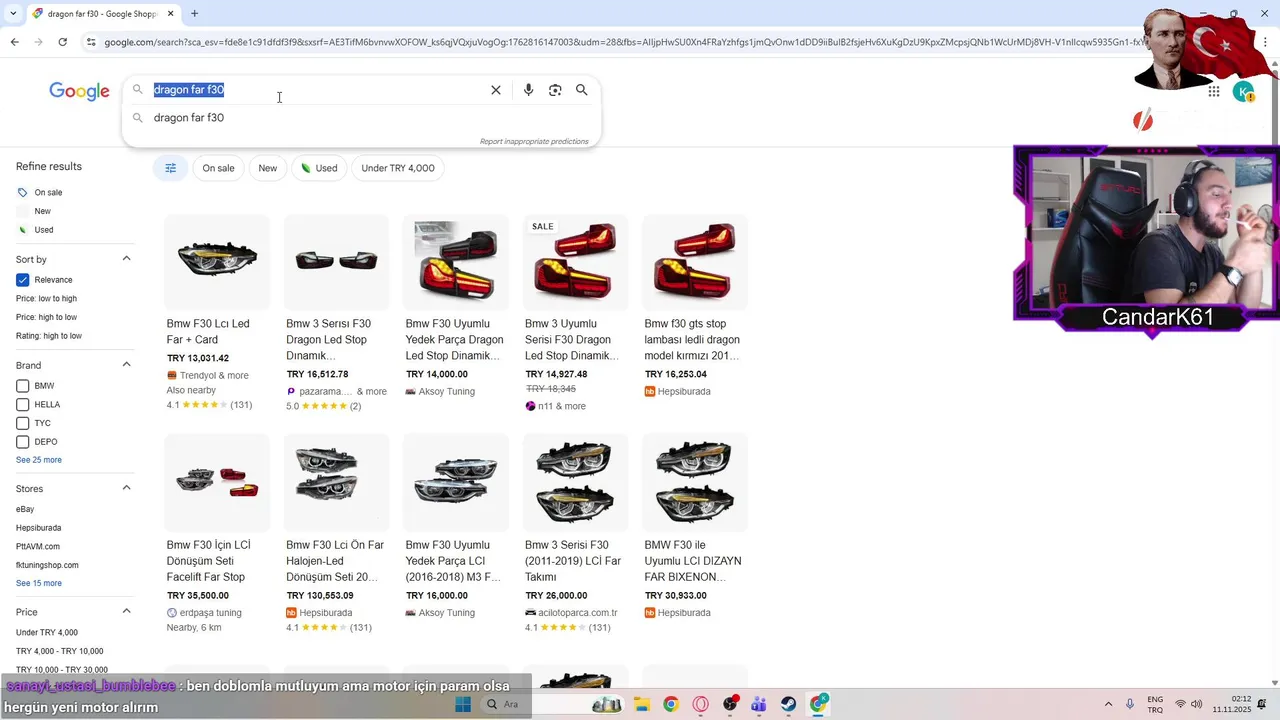
Task: Sort by Price: high to low
Action: point(46,317)
